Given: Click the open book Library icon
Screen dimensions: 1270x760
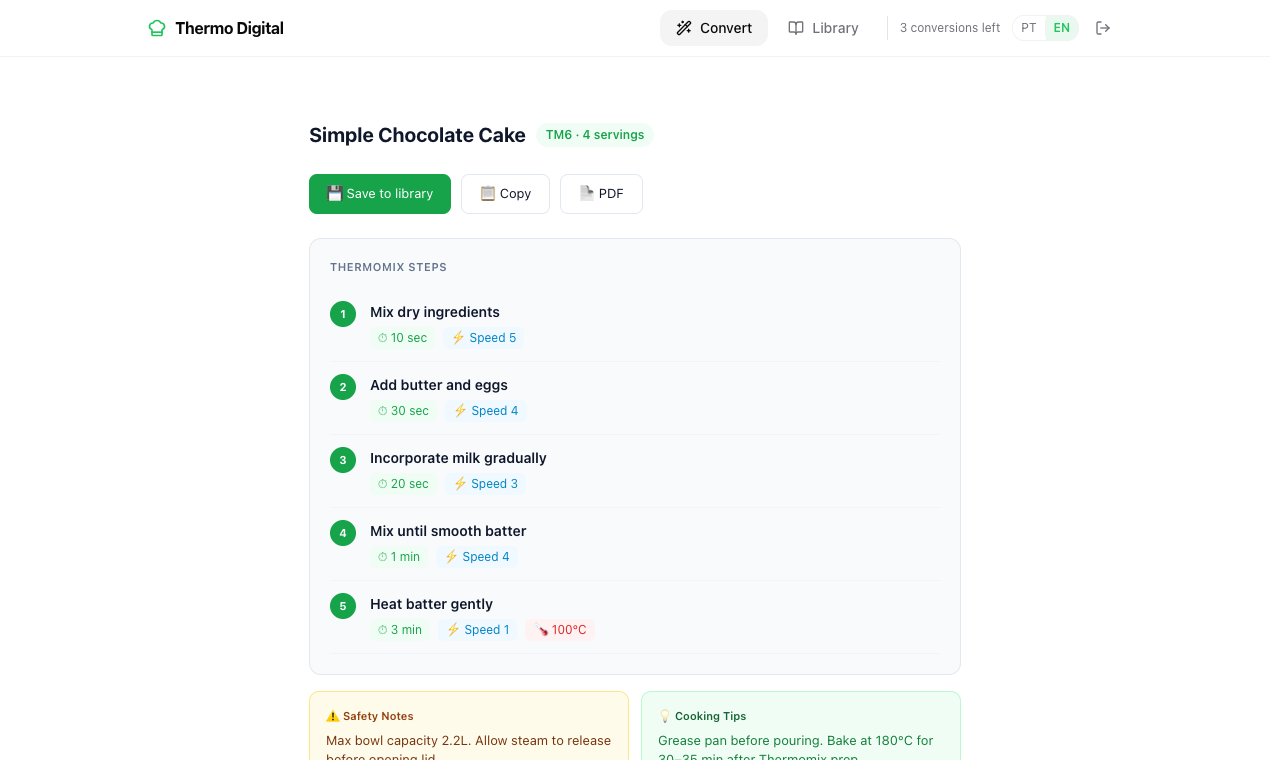Looking at the screenshot, I should tap(796, 28).
